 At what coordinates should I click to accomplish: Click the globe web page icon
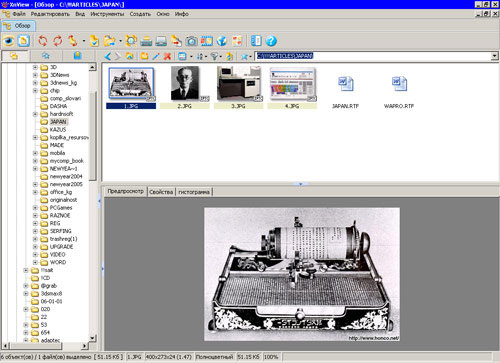222,41
